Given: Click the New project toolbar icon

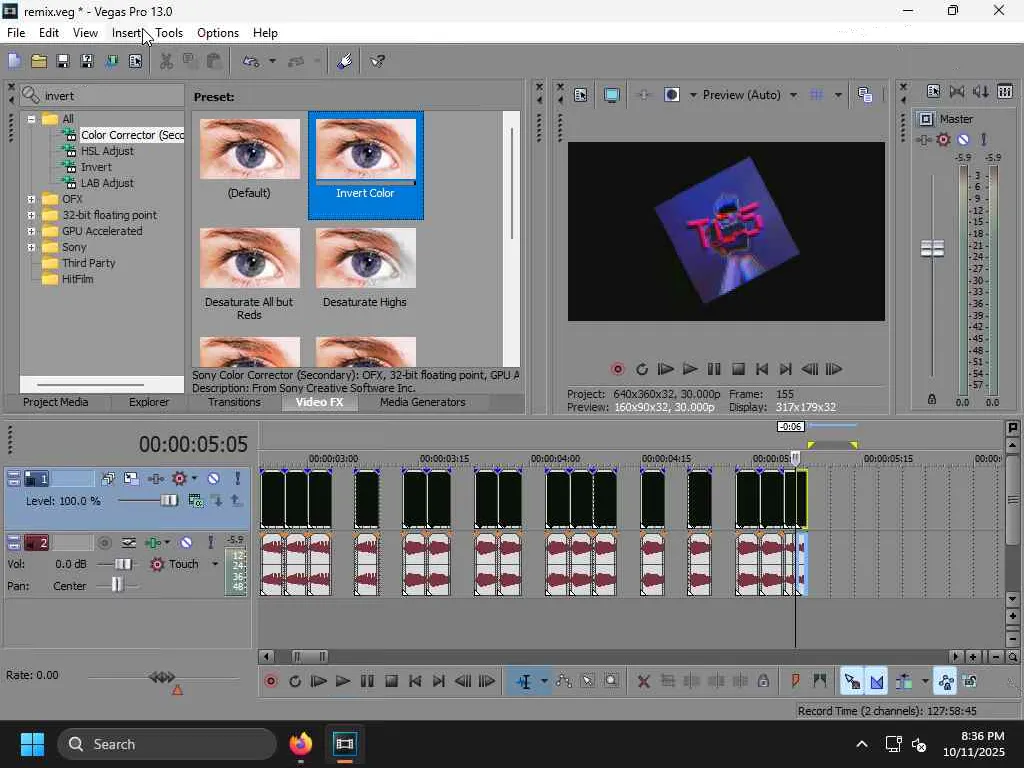Looking at the screenshot, I should (x=14, y=61).
